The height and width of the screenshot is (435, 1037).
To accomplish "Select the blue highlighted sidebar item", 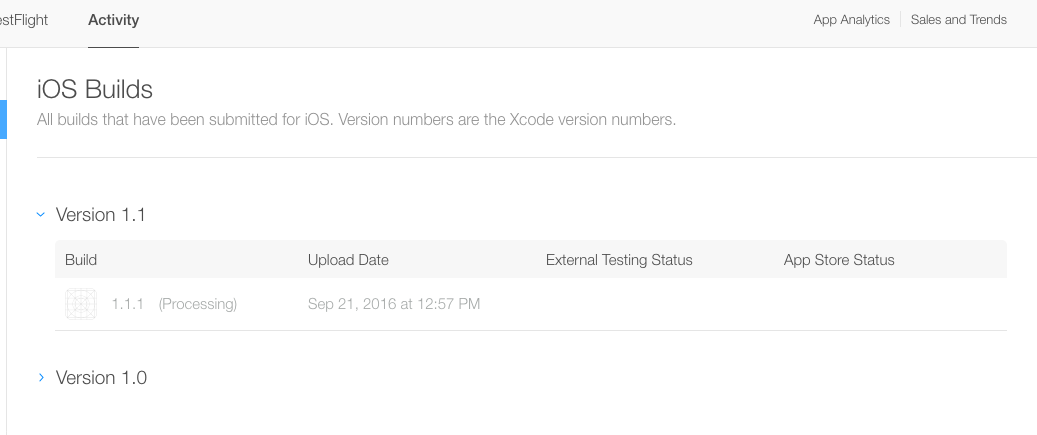I will click(3, 118).
